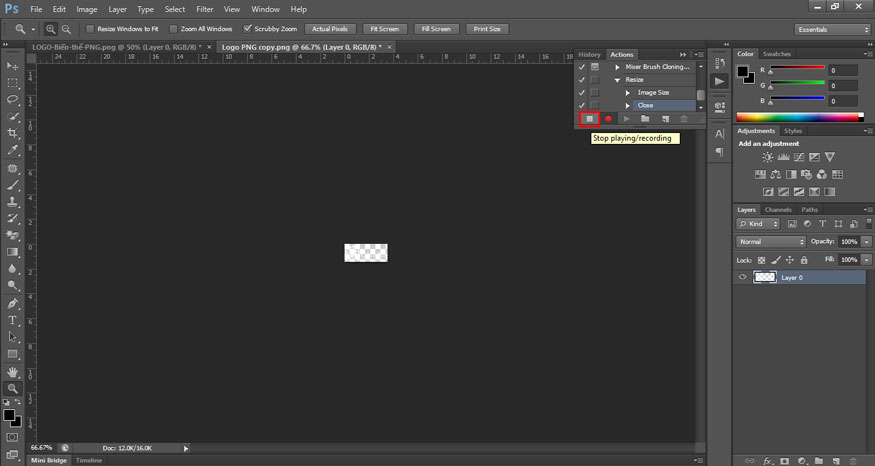This screenshot has height=466, width=875.
Task: Begin recording an action
Action: tap(608, 119)
